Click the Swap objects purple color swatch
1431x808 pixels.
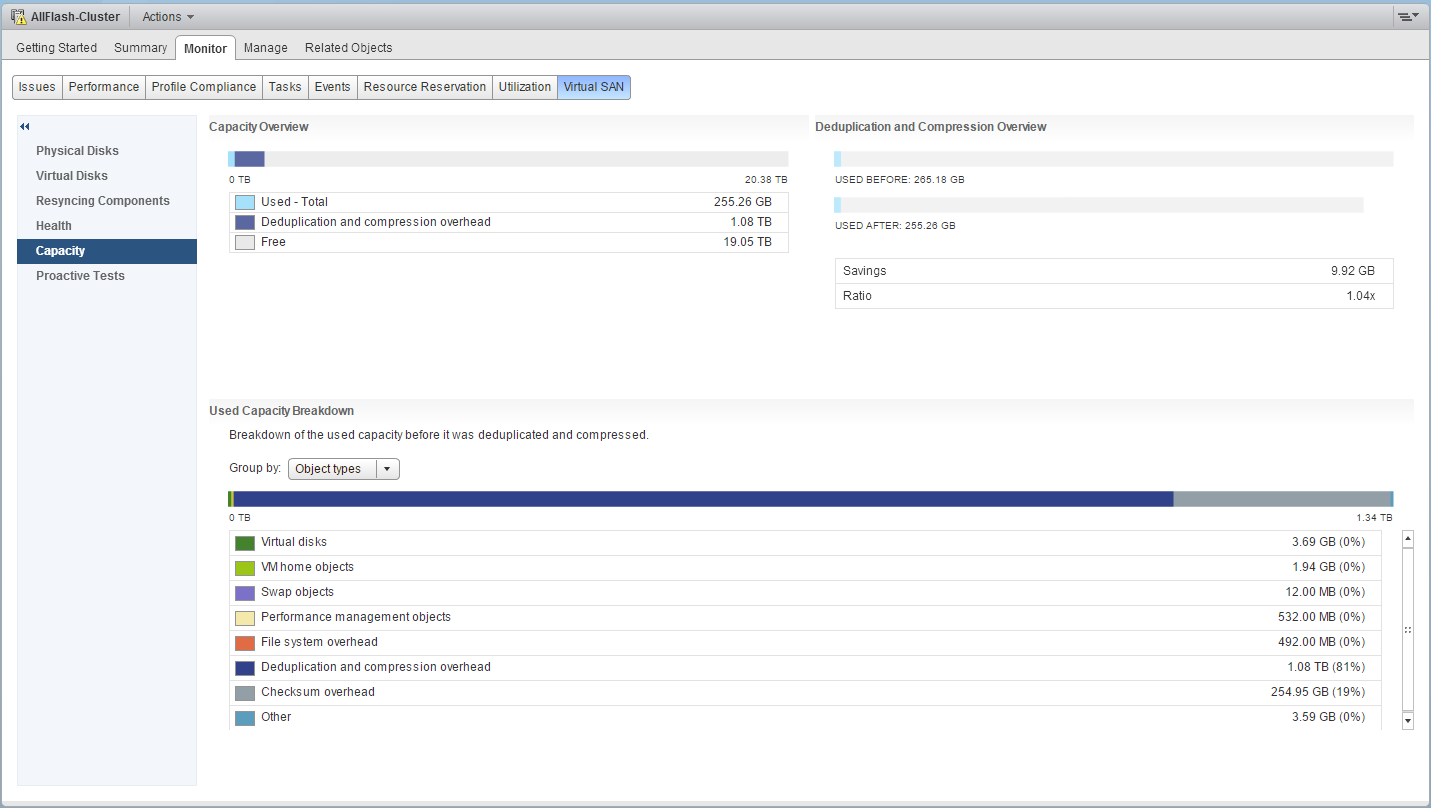245,593
